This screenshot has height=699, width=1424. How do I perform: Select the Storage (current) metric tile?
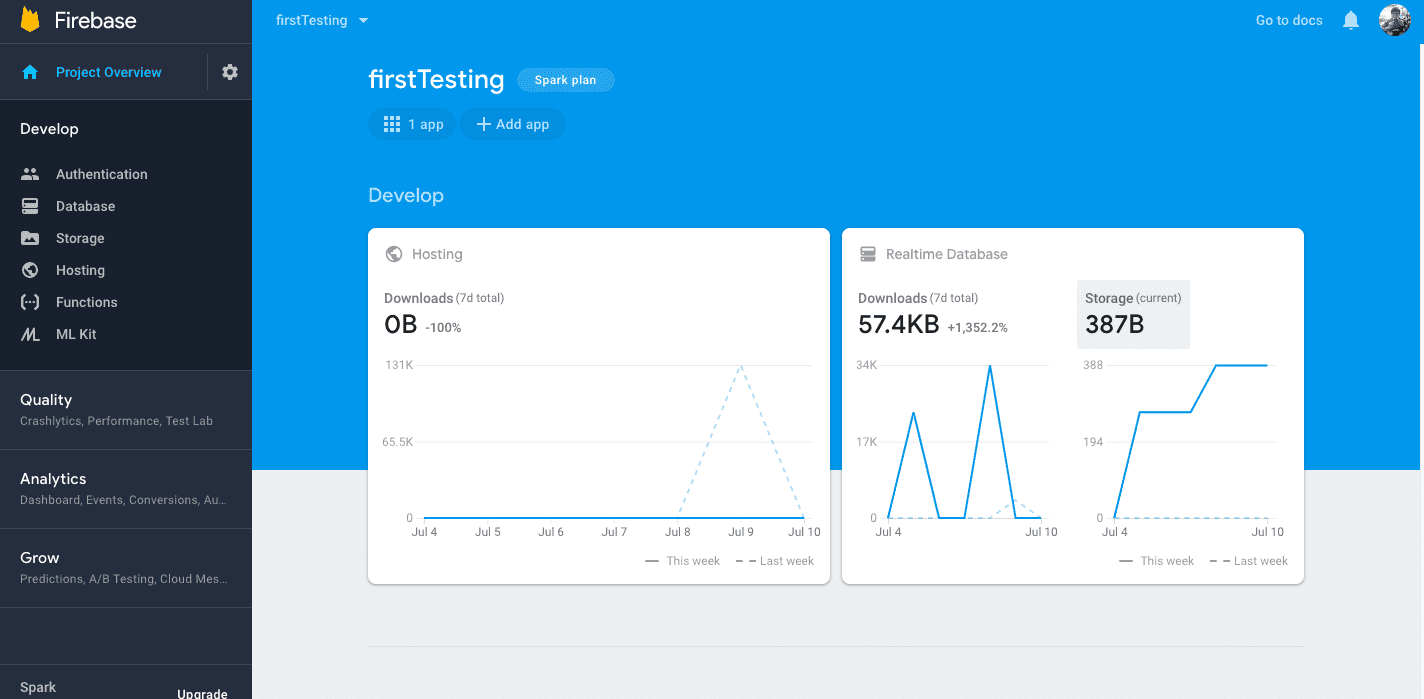click(x=1133, y=314)
